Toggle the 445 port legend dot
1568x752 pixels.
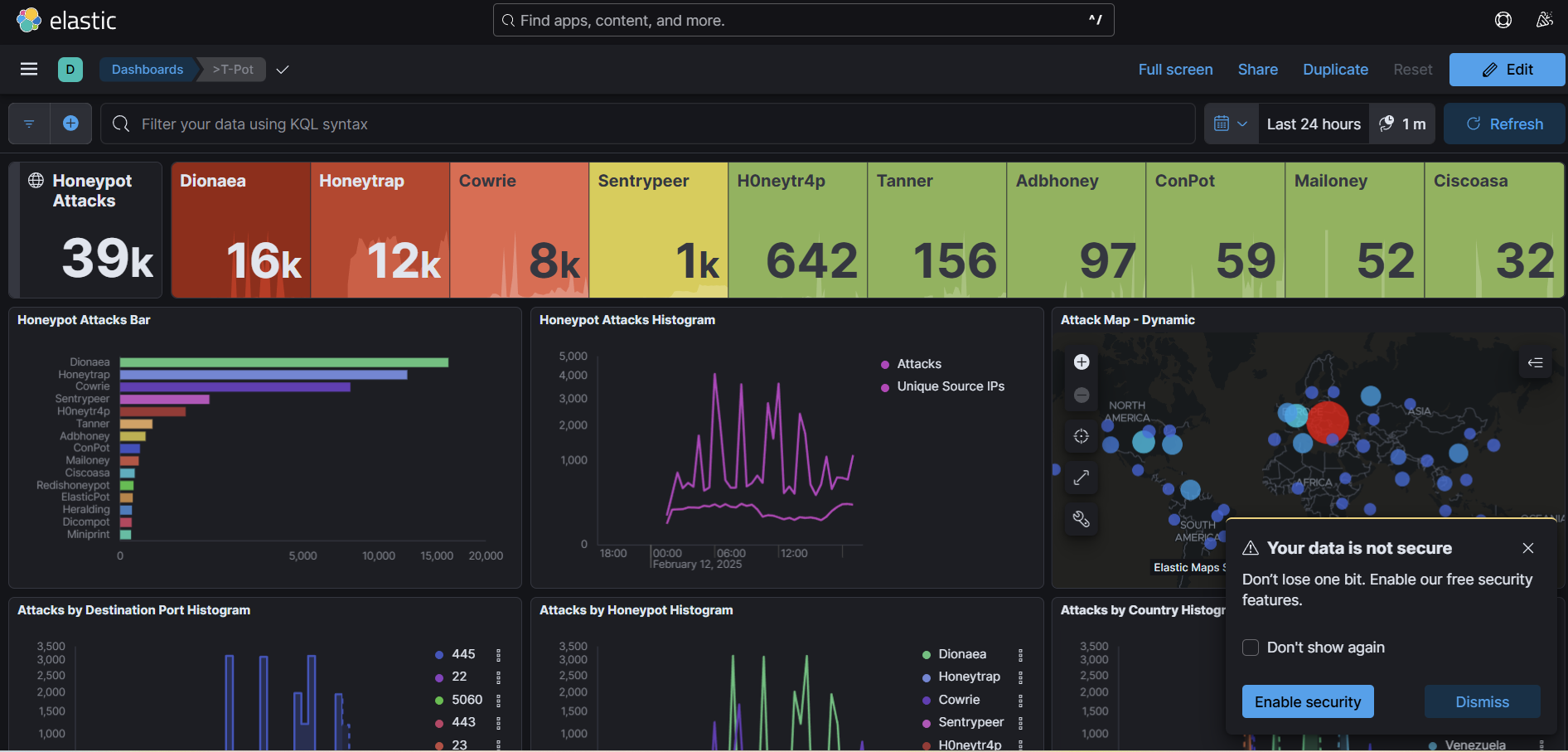[439, 654]
